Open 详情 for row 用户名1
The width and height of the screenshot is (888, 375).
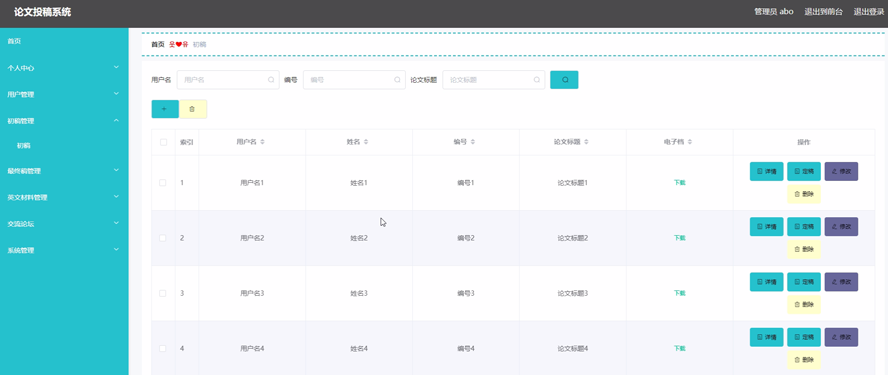point(766,171)
